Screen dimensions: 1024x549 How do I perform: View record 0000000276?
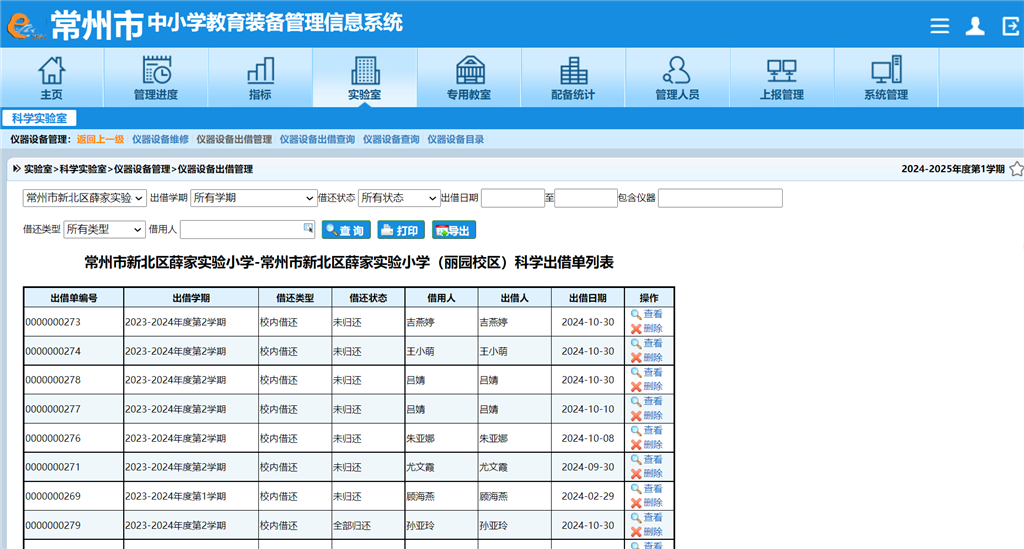[x=647, y=430]
